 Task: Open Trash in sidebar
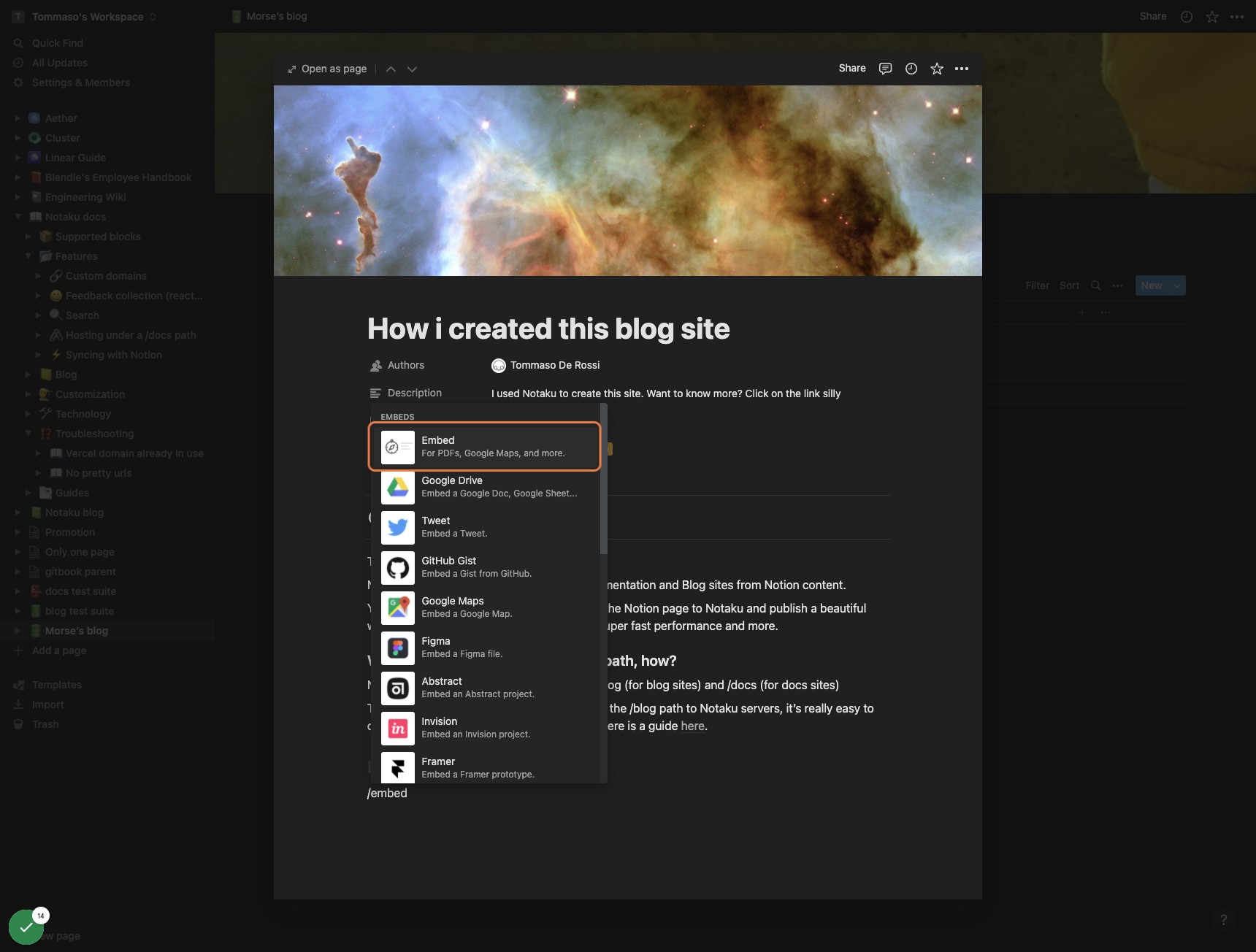tap(45, 724)
